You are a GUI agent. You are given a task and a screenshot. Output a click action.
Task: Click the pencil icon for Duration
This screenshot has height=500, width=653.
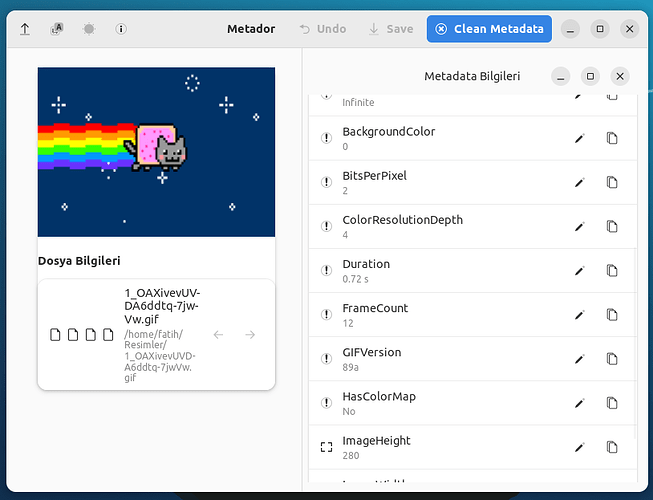(579, 271)
